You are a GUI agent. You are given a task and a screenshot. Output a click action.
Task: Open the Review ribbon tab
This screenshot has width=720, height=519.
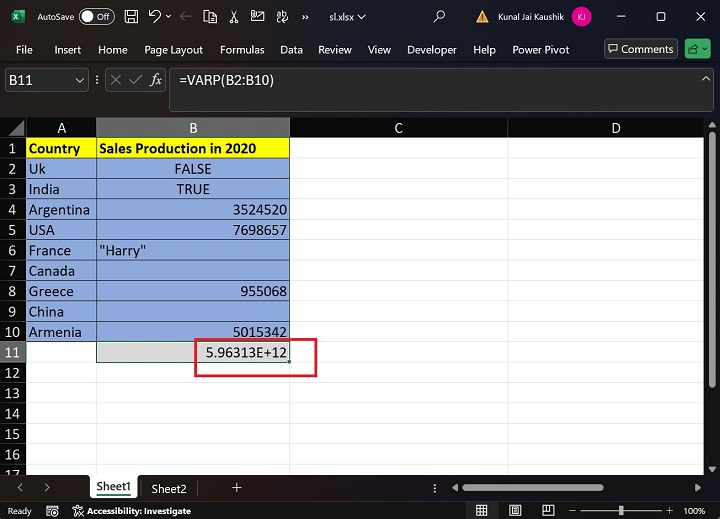click(335, 50)
